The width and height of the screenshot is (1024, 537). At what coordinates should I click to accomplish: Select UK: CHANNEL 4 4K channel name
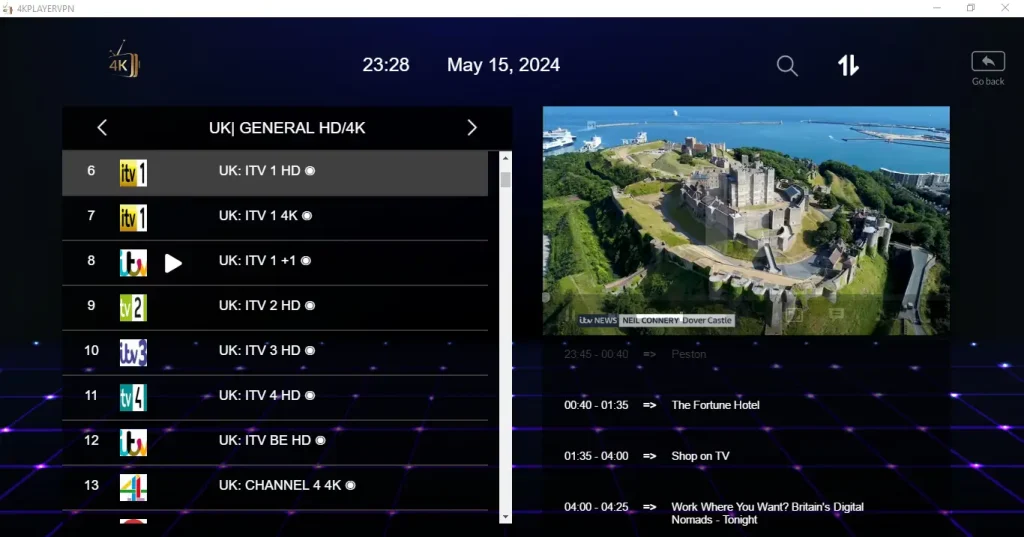pos(280,485)
